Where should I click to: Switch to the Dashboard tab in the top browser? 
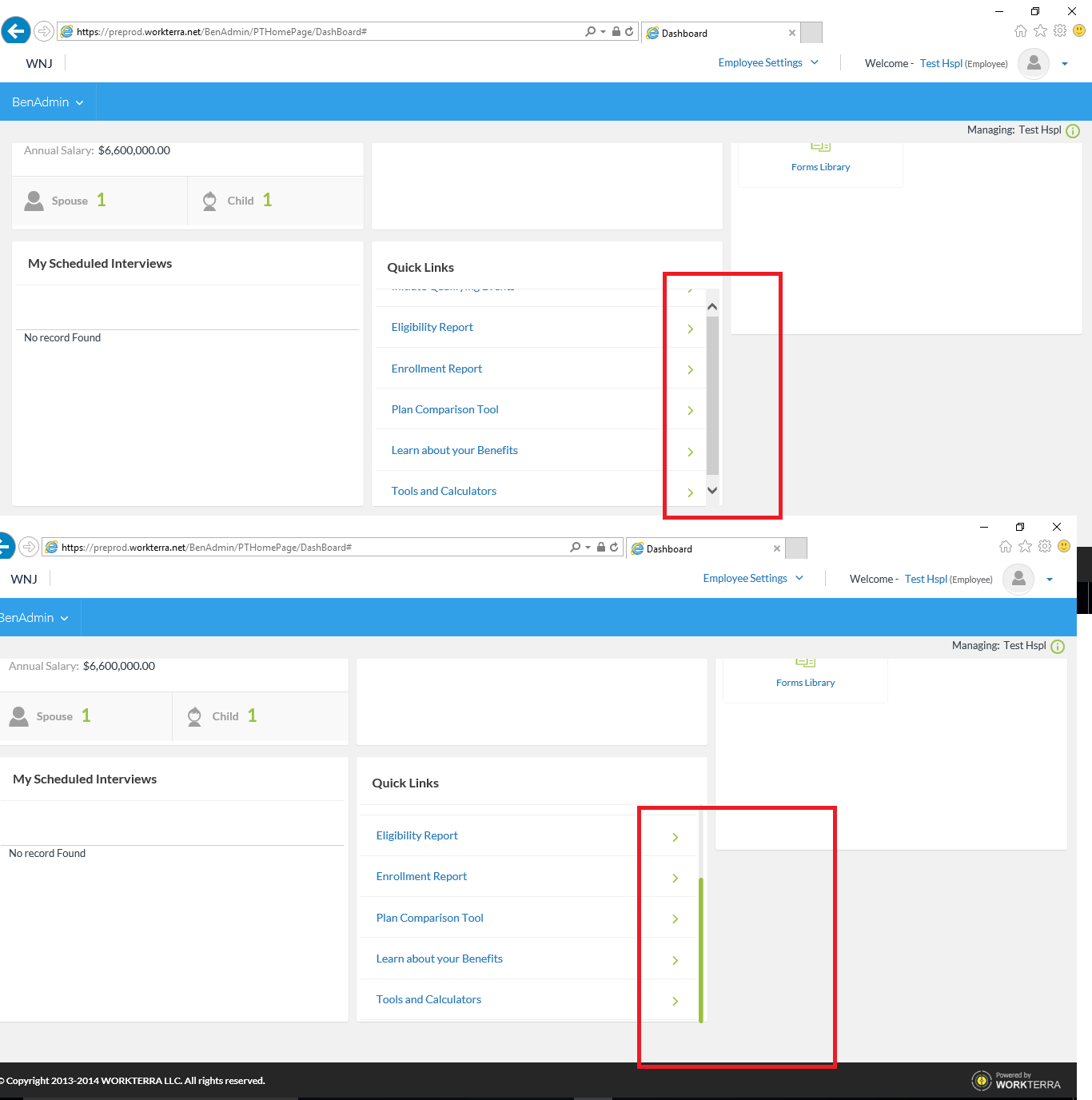(715, 33)
